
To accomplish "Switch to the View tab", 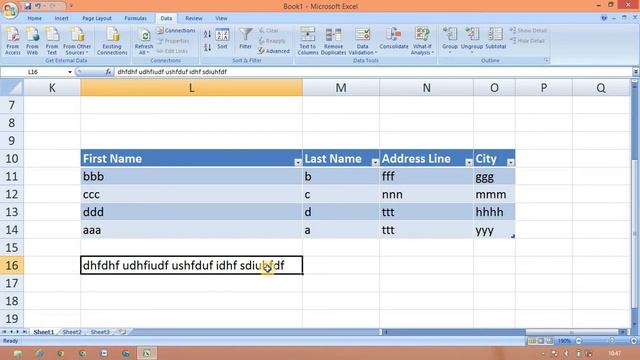I will tap(221, 18).
